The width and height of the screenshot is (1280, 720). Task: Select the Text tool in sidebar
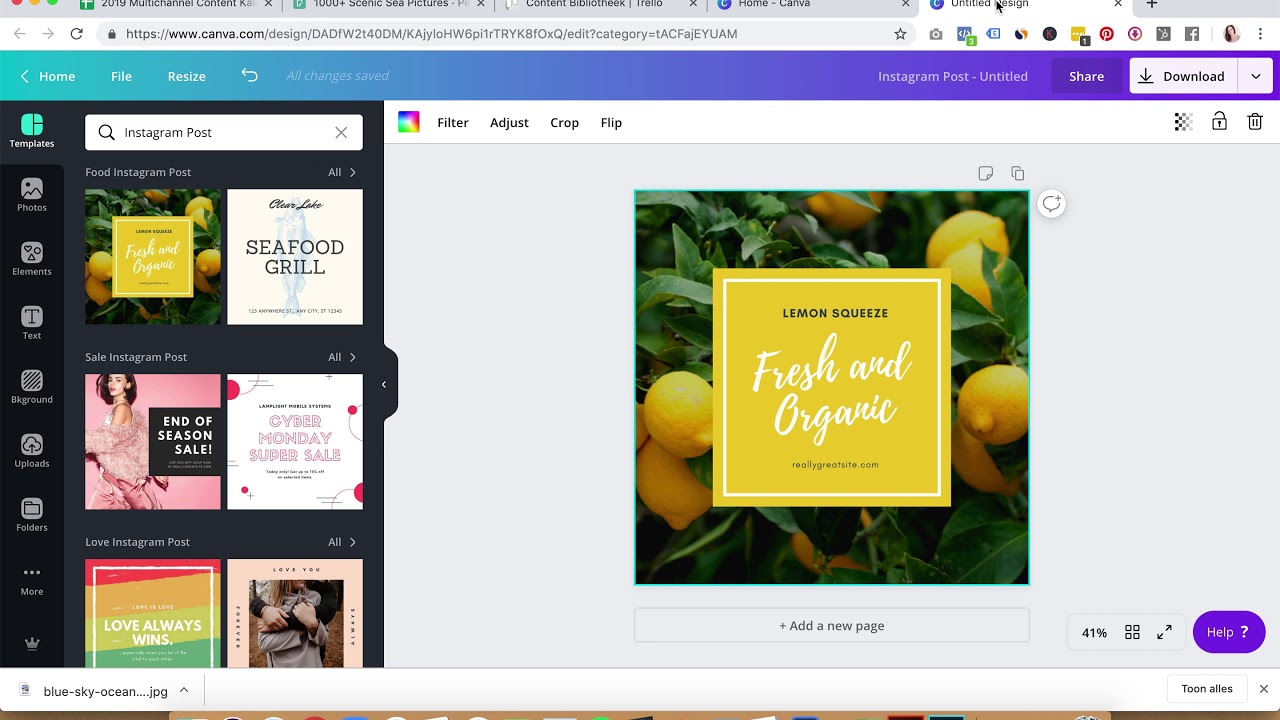point(32,323)
